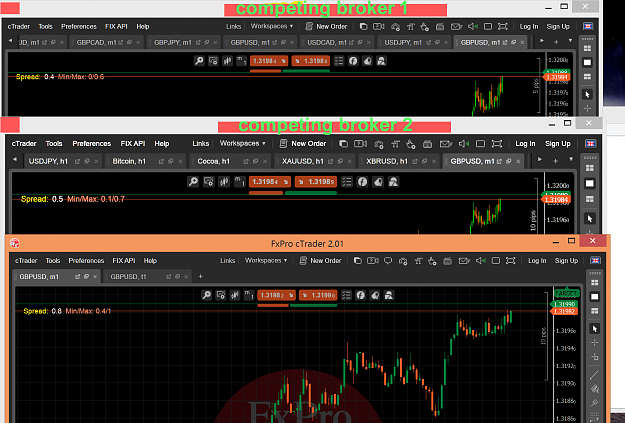Select cursor tool in broker 1 sidebar
625x423 pixels.
point(587,94)
